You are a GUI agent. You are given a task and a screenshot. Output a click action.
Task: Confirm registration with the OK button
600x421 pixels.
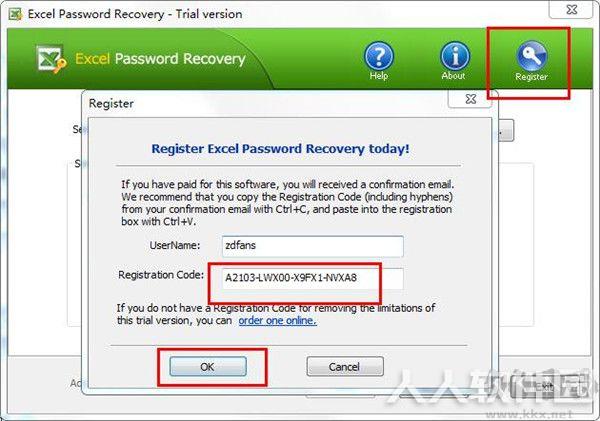click(208, 367)
